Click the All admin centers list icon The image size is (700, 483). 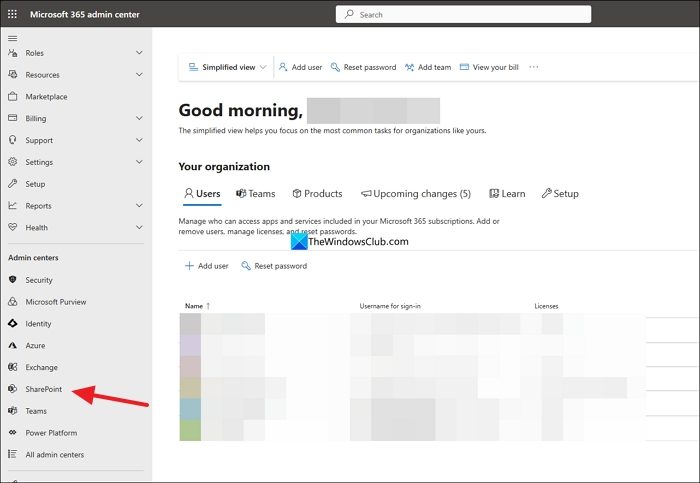[x=12, y=454]
